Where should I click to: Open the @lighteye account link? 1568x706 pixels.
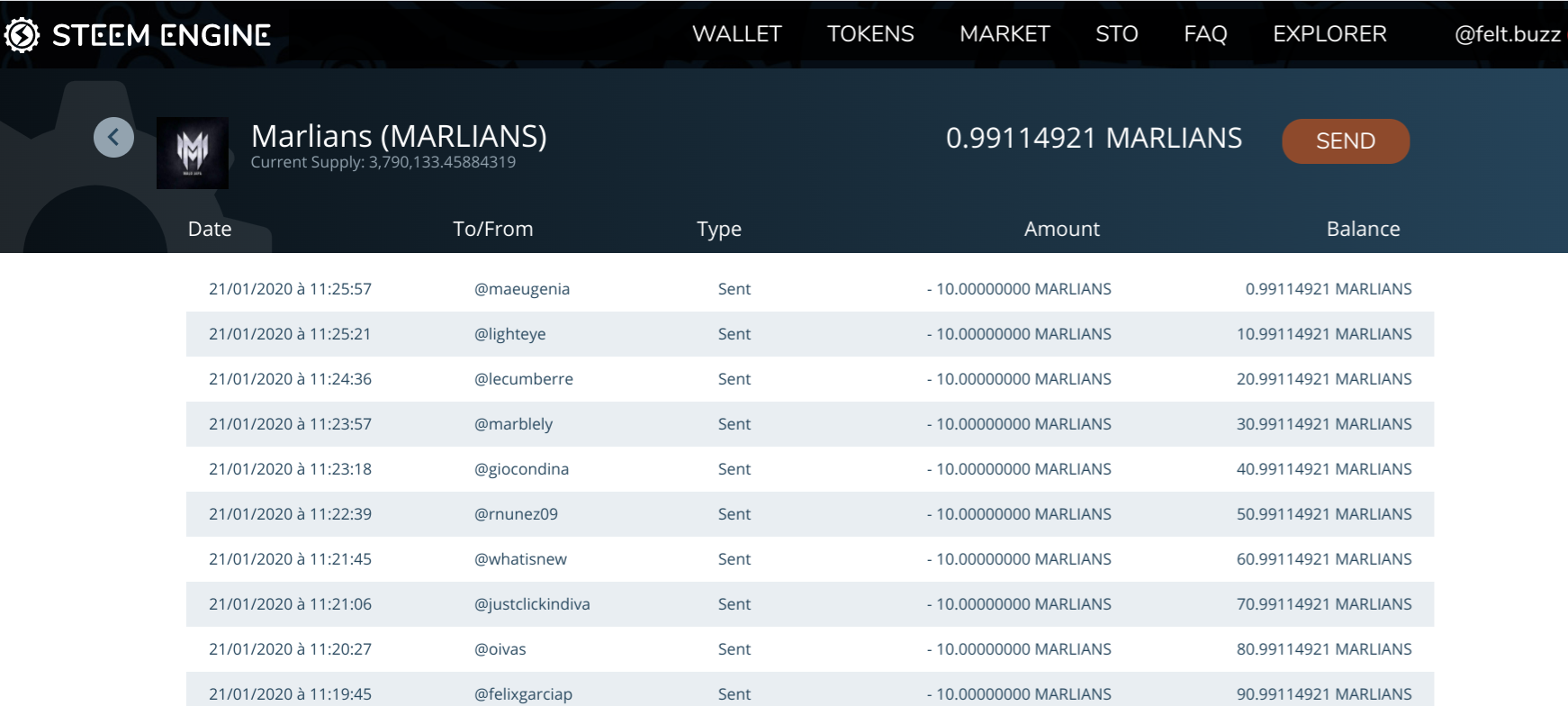pos(510,334)
